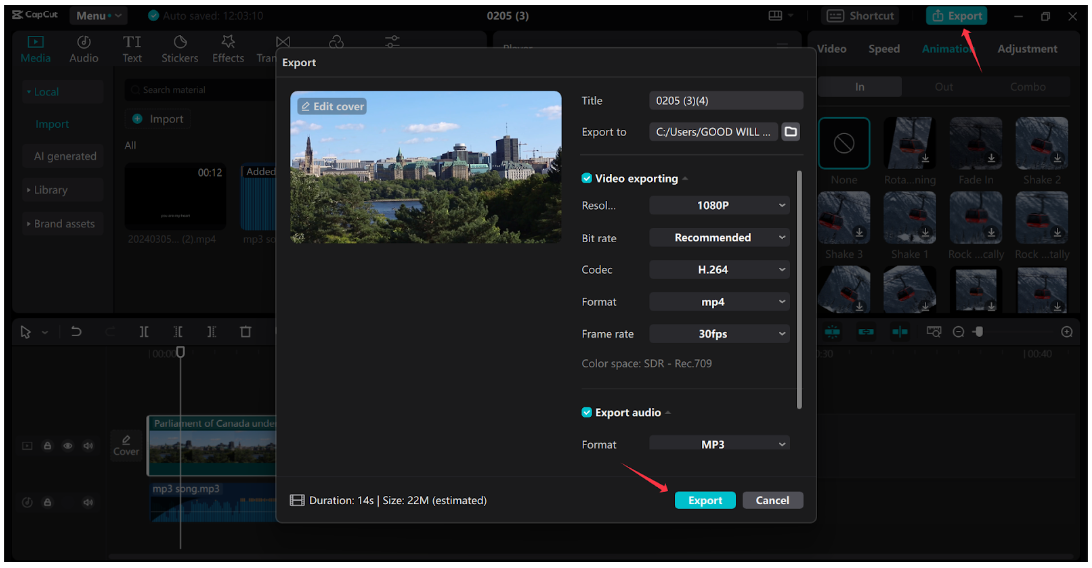Select the Shake 2 animation thumbnail
1092x568 pixels.
[x=1042, y=143]
